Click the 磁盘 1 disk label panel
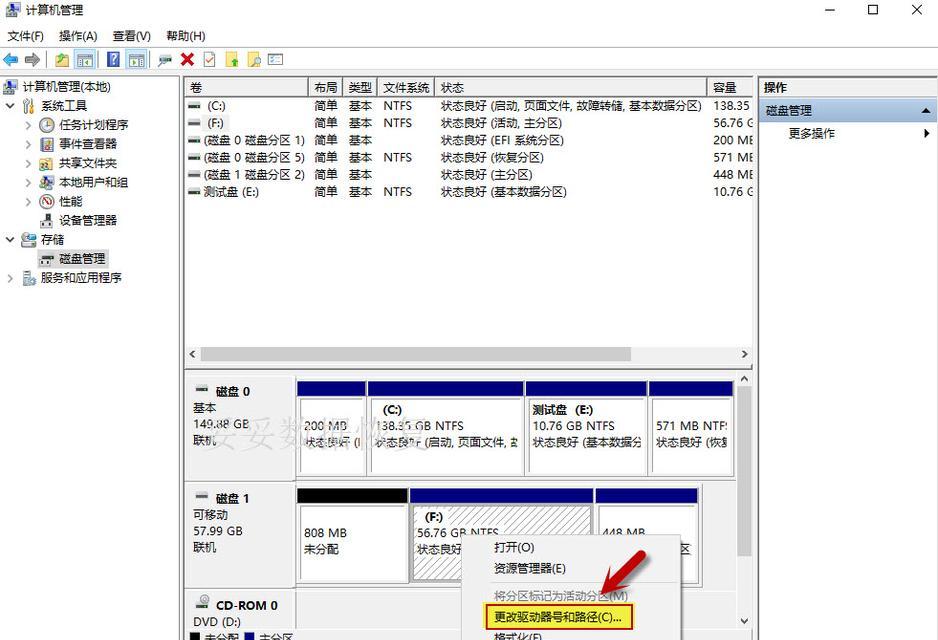938x640 pixels. pos(239,536)
